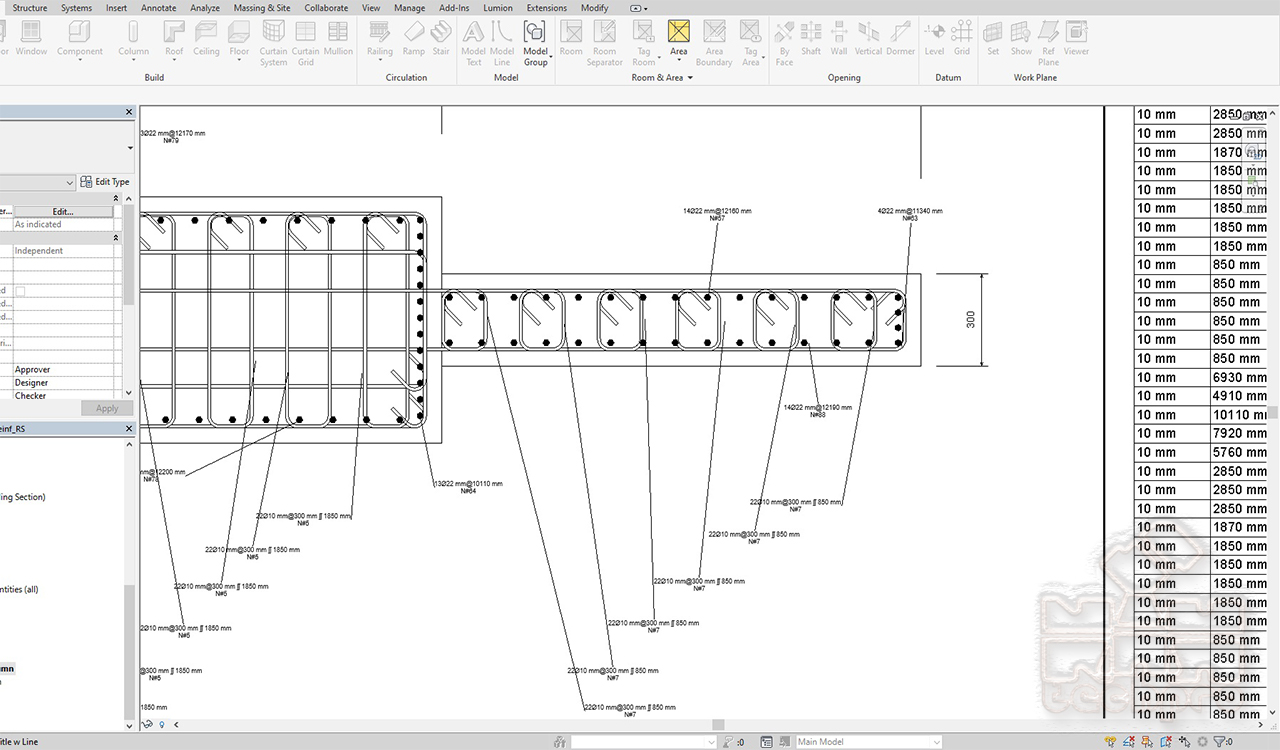Select the Ref Plane tool
This screenshot has height=750, width=1280.
(1048, 44)
